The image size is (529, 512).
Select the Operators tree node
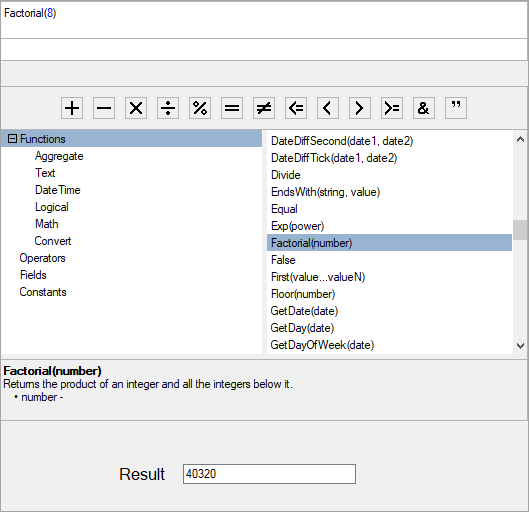43,258
